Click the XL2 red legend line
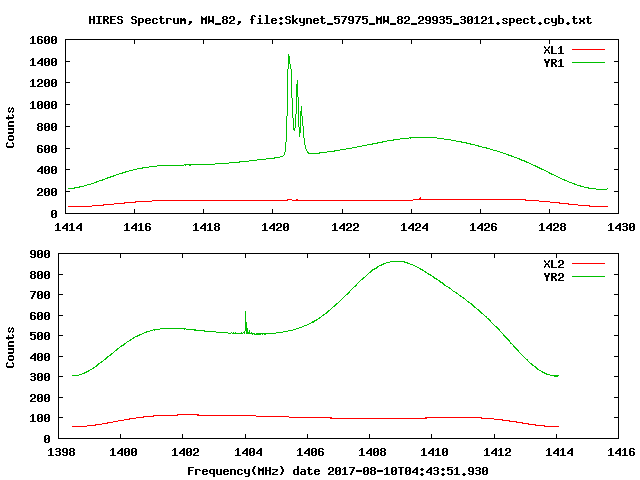Screen dimensions: 640x480 click(x=588, y=264)
